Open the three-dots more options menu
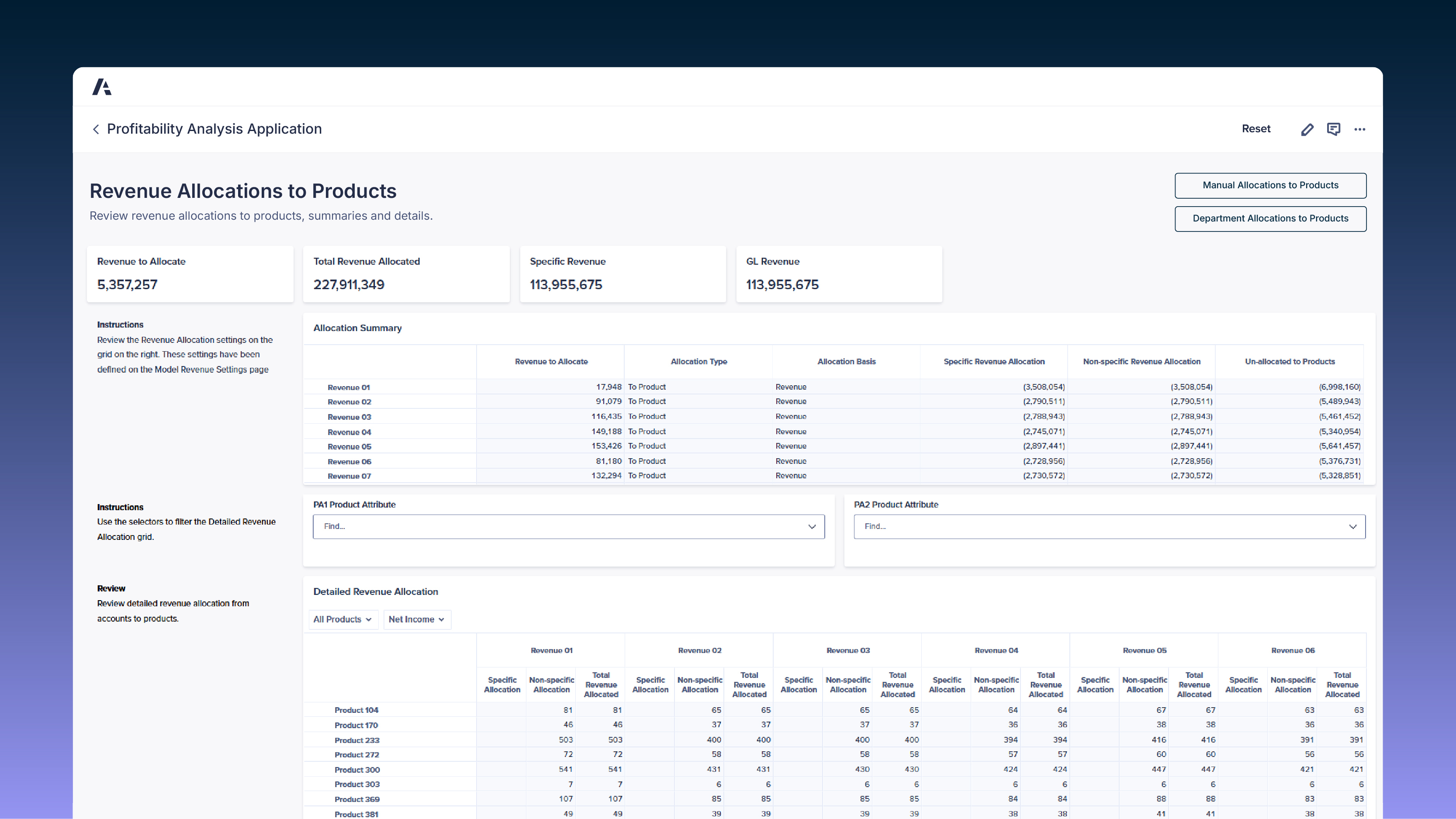Viewport: 1456px width, 819px height. coord(1359,129)
